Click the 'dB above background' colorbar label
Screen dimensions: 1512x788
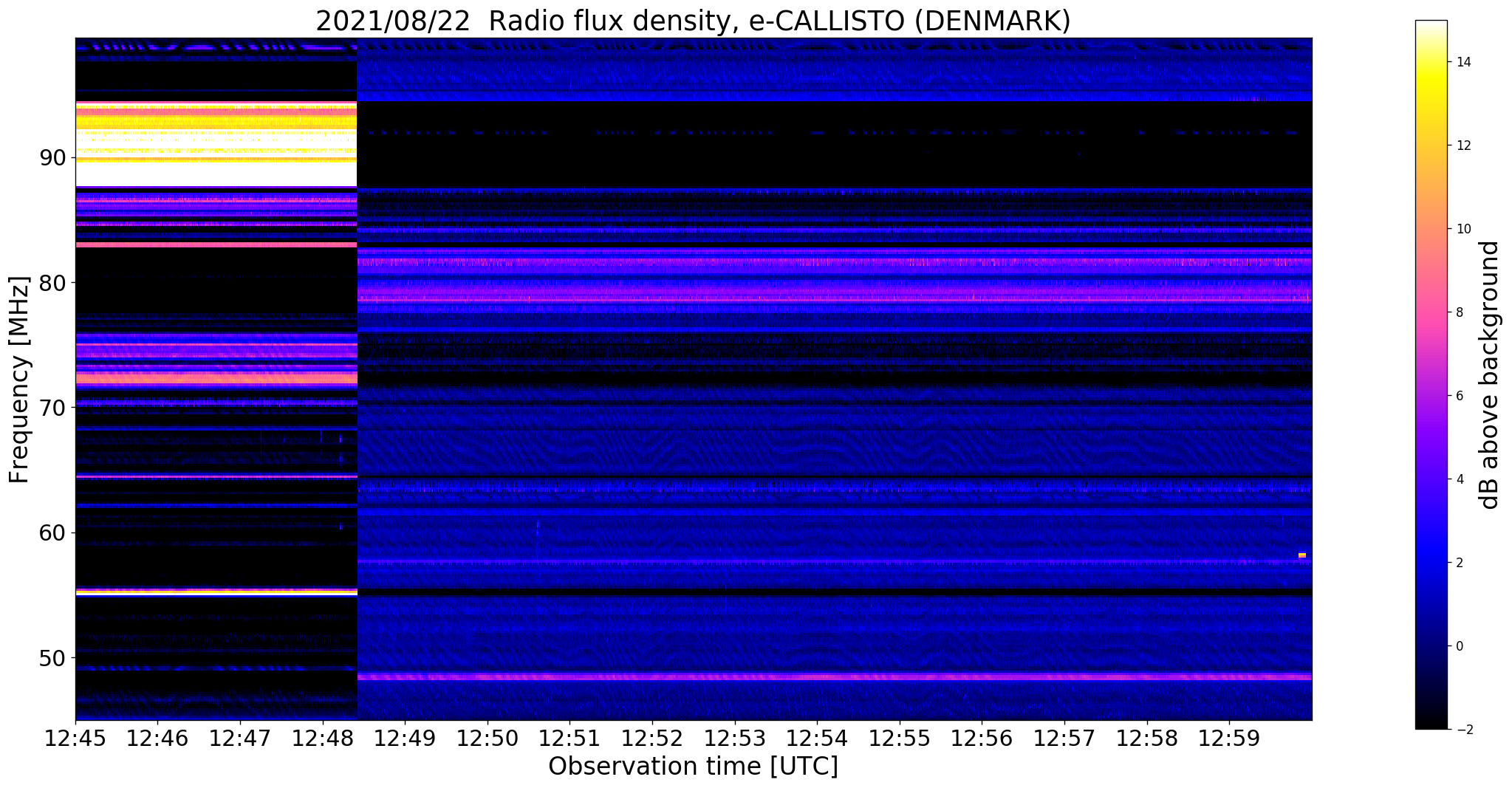[x=1490, y=375]
